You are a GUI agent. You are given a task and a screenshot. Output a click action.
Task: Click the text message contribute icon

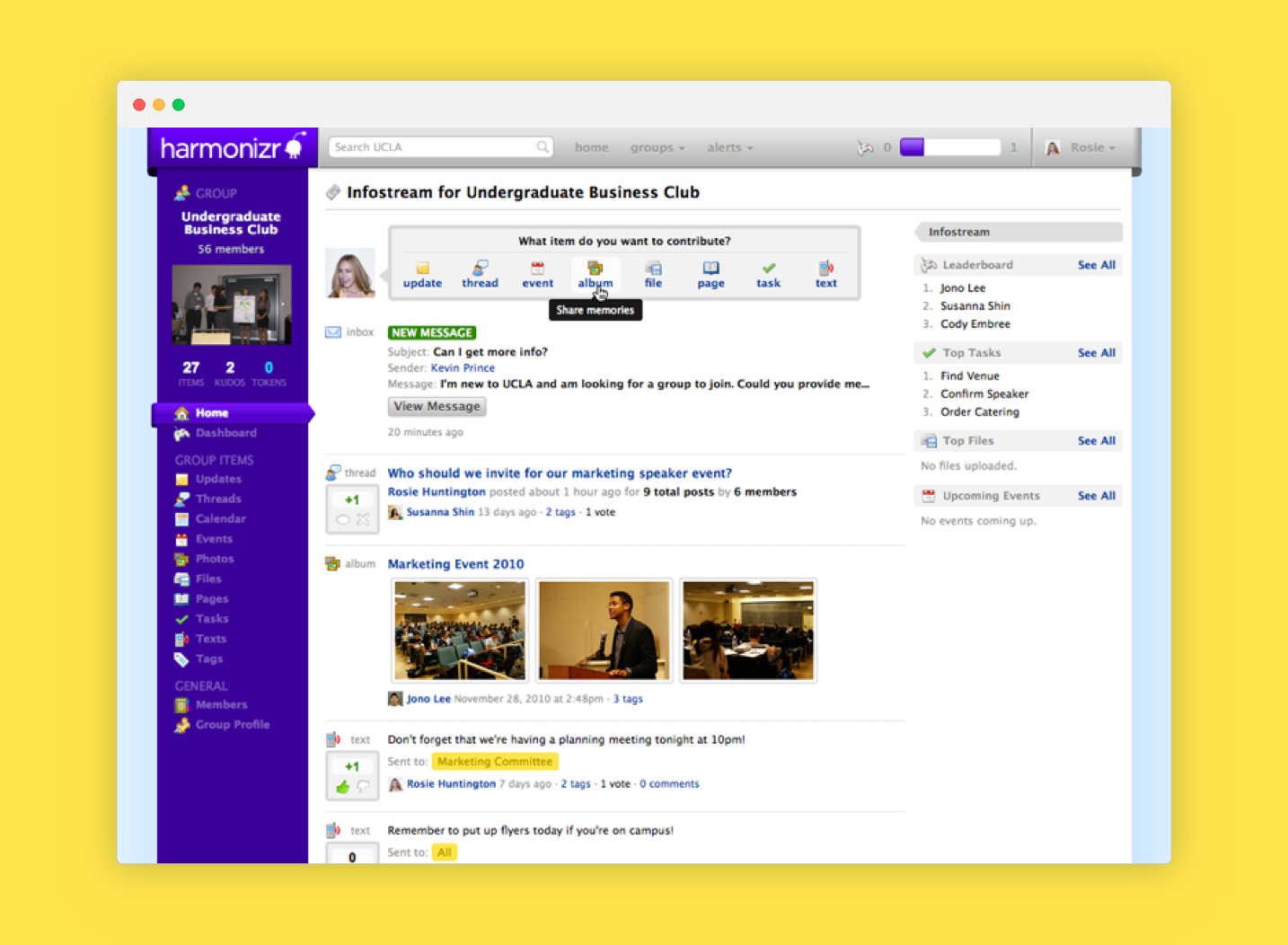click(x=825, y=269)
